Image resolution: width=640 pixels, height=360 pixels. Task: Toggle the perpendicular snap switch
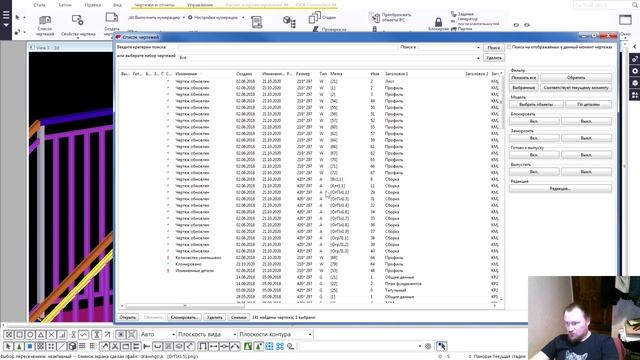coord(62,335)
